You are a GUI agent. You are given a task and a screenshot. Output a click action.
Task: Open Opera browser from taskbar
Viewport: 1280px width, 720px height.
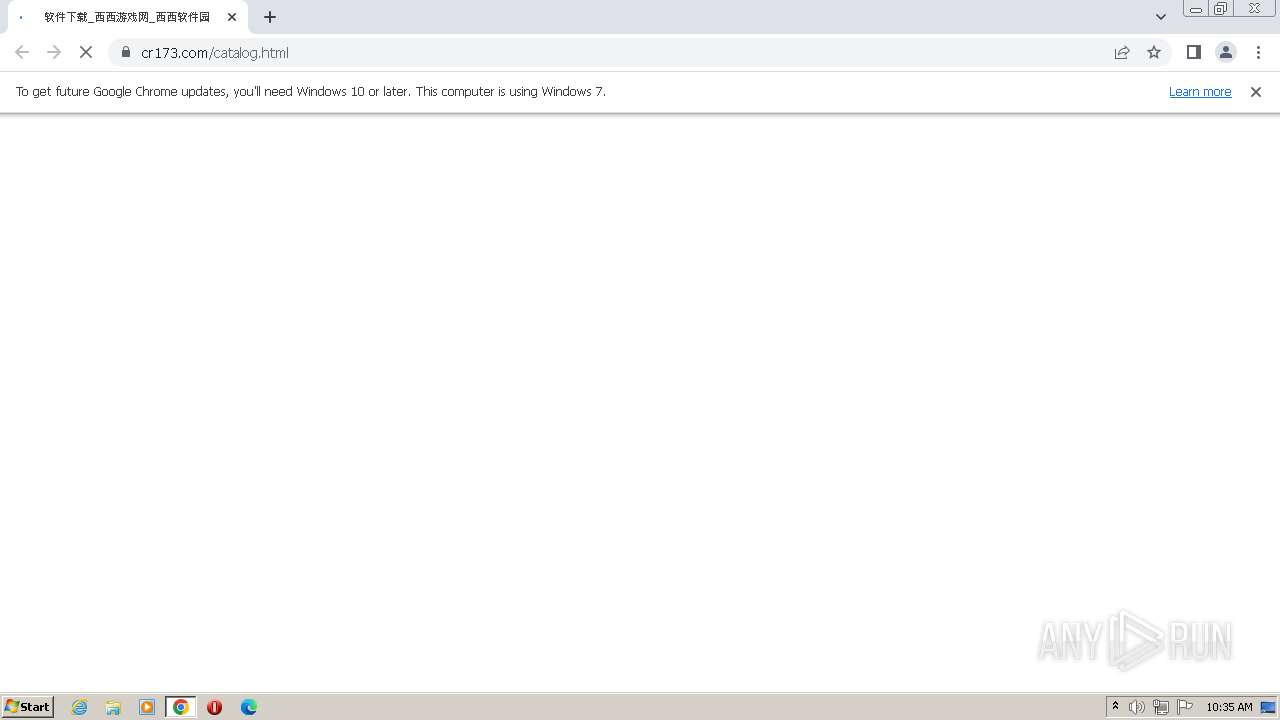(x=214, y=707)
